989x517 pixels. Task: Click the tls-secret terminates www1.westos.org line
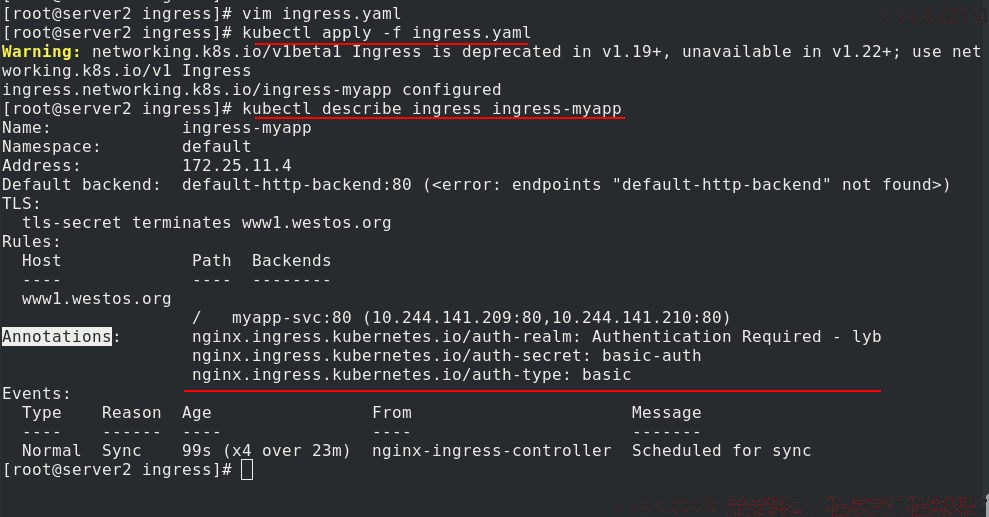[206, 223]
